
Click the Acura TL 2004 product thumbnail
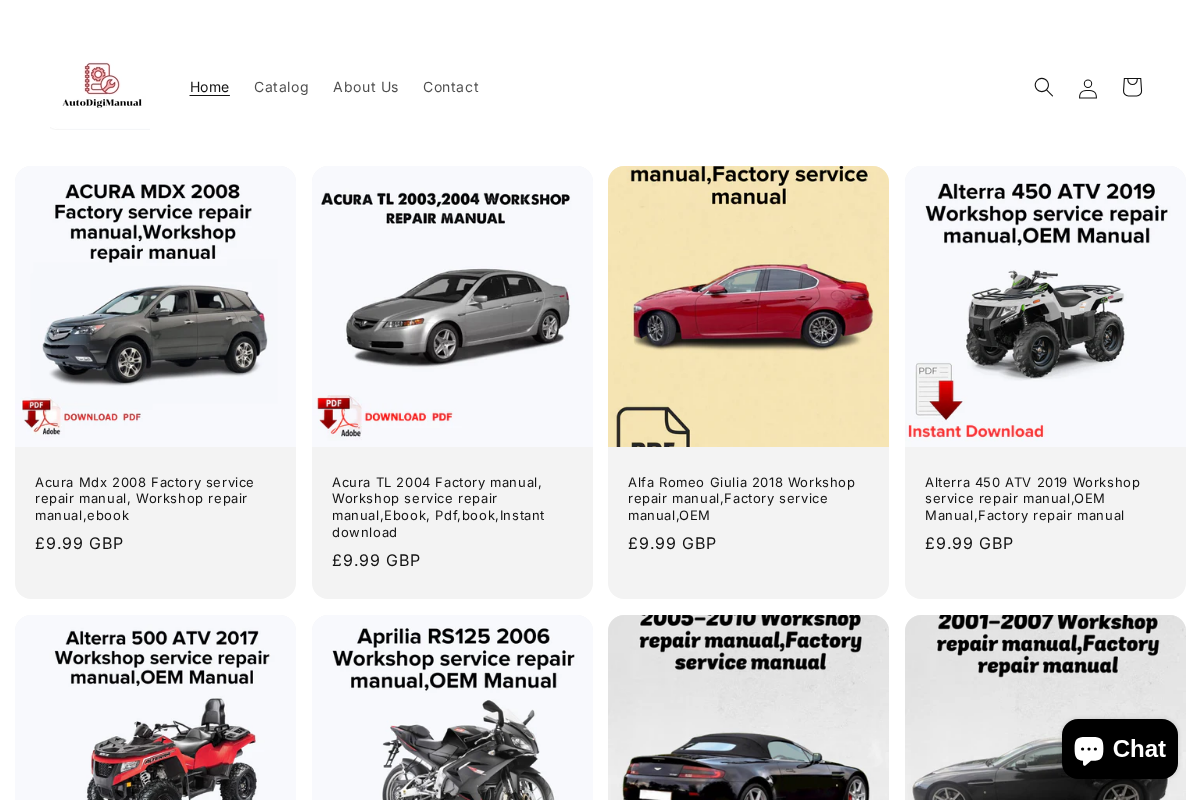pos(452,306)
